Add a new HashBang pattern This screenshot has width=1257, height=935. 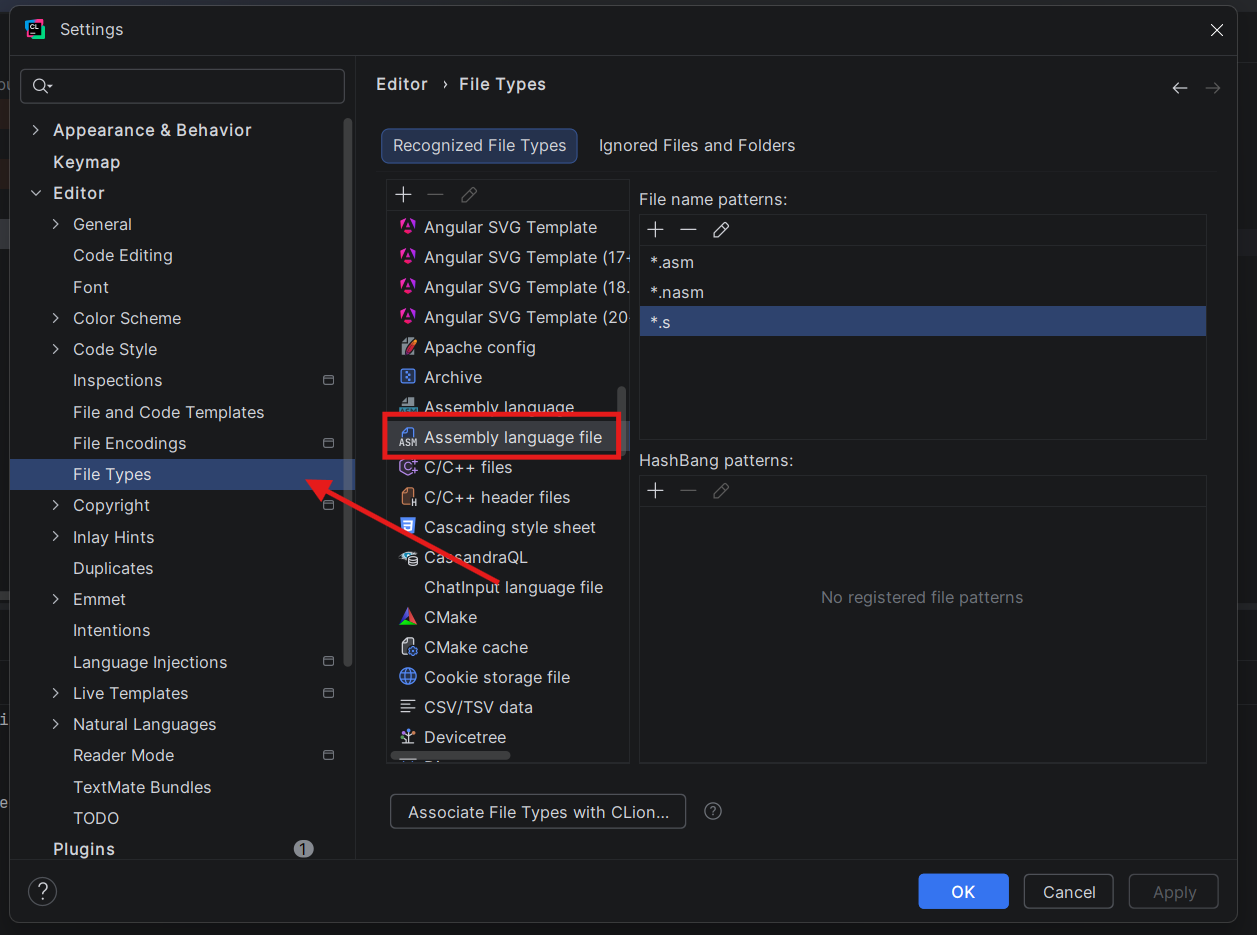tap(655, 491)
